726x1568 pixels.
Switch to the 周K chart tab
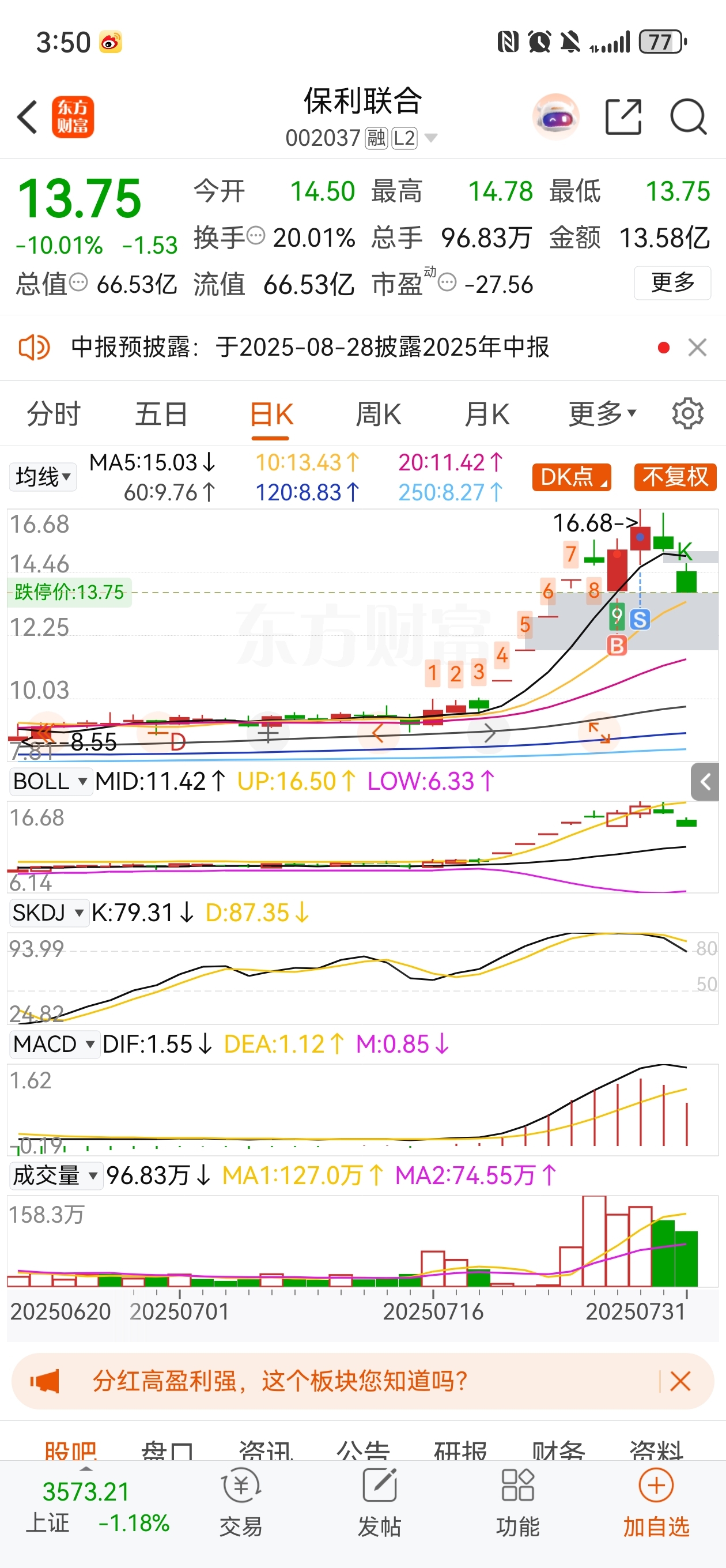(379, 414)
